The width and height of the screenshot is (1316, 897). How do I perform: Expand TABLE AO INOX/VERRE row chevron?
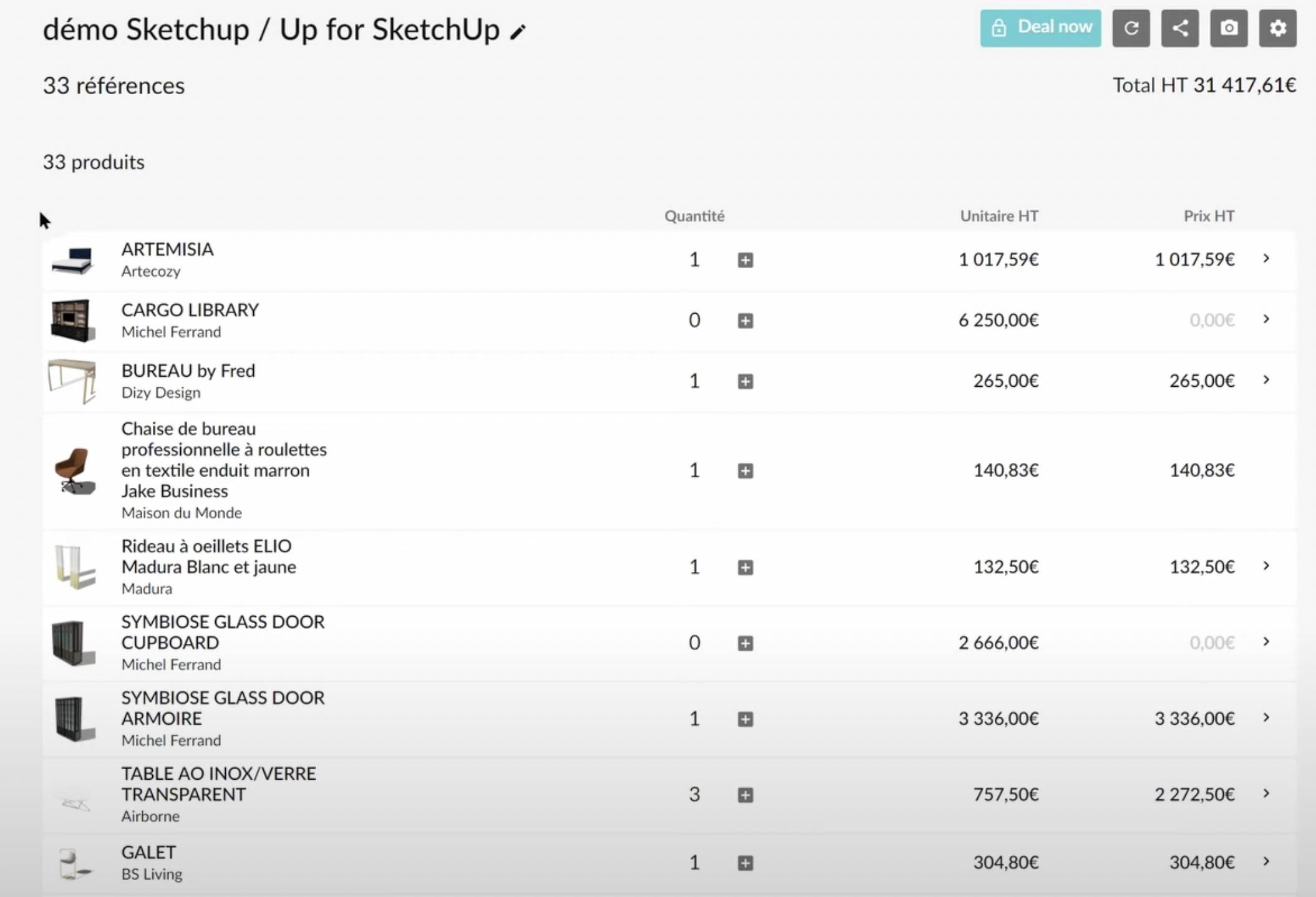tap(1266, 793)
